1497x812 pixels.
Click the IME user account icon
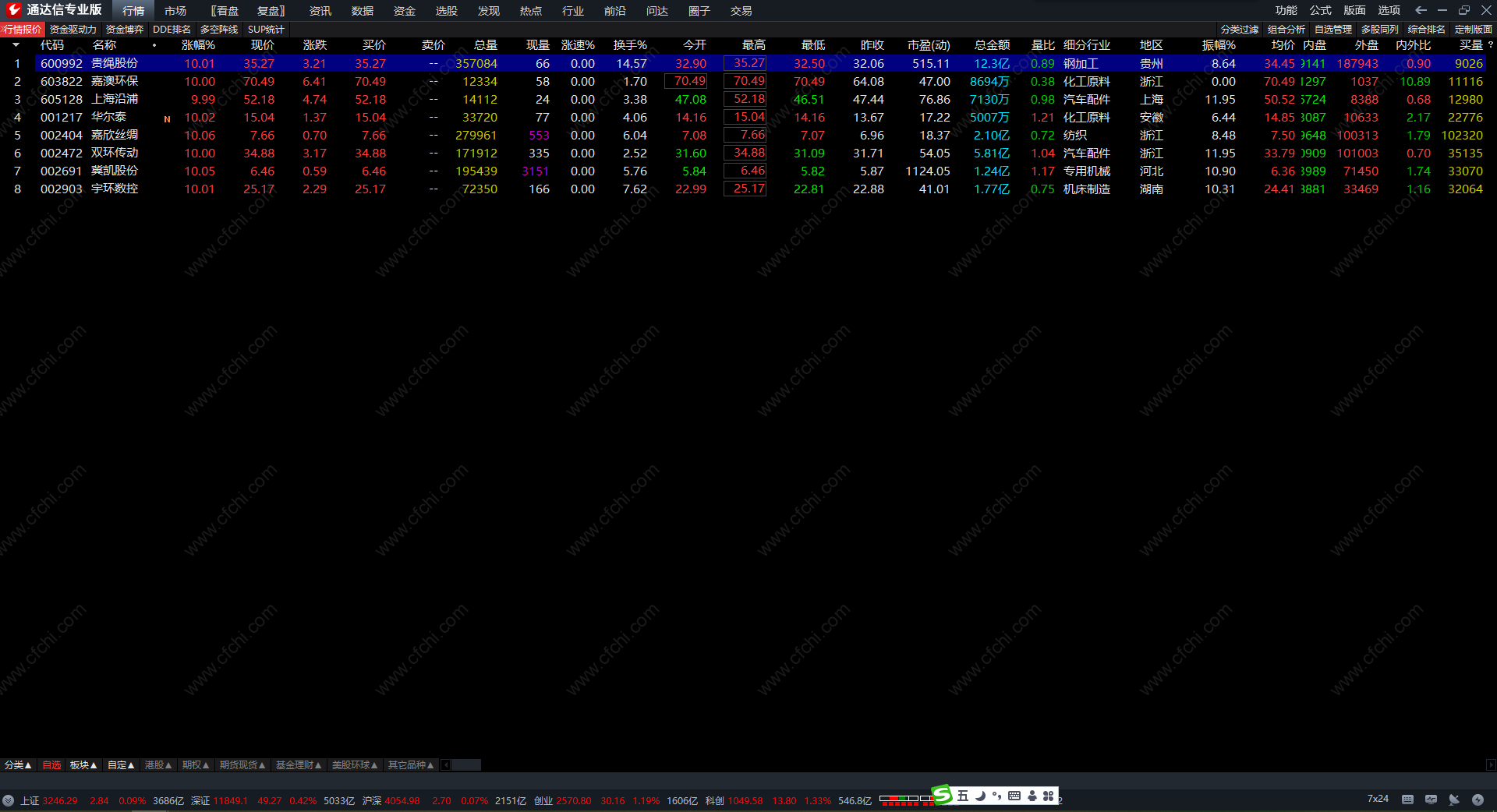[1032, 796]
